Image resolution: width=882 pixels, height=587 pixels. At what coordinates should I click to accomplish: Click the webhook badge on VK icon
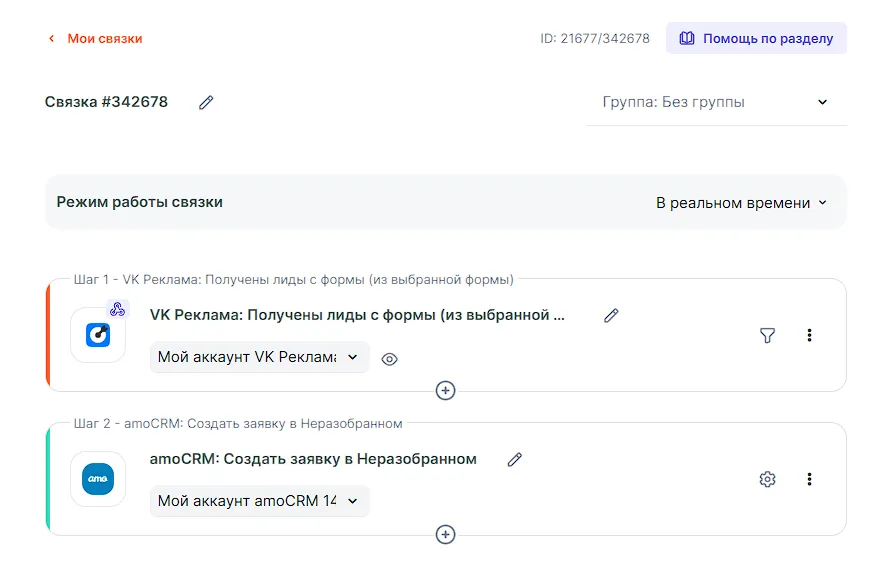tap(118, 309)
